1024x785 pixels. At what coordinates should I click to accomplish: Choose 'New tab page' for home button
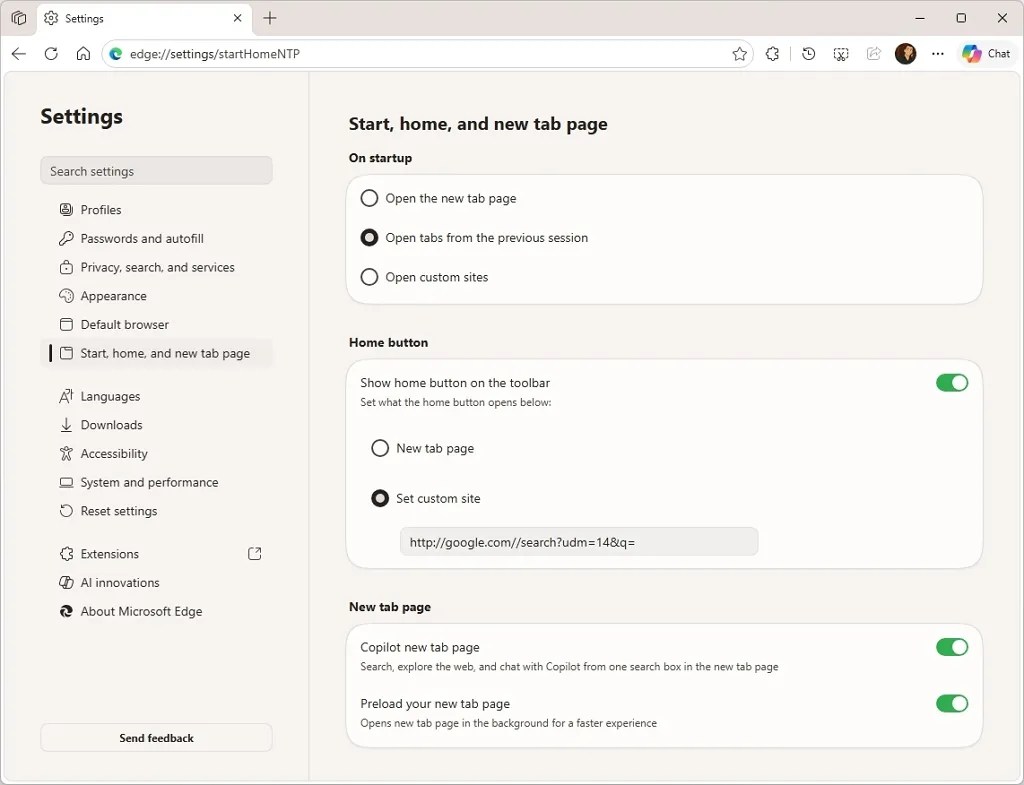click(380, 448)
